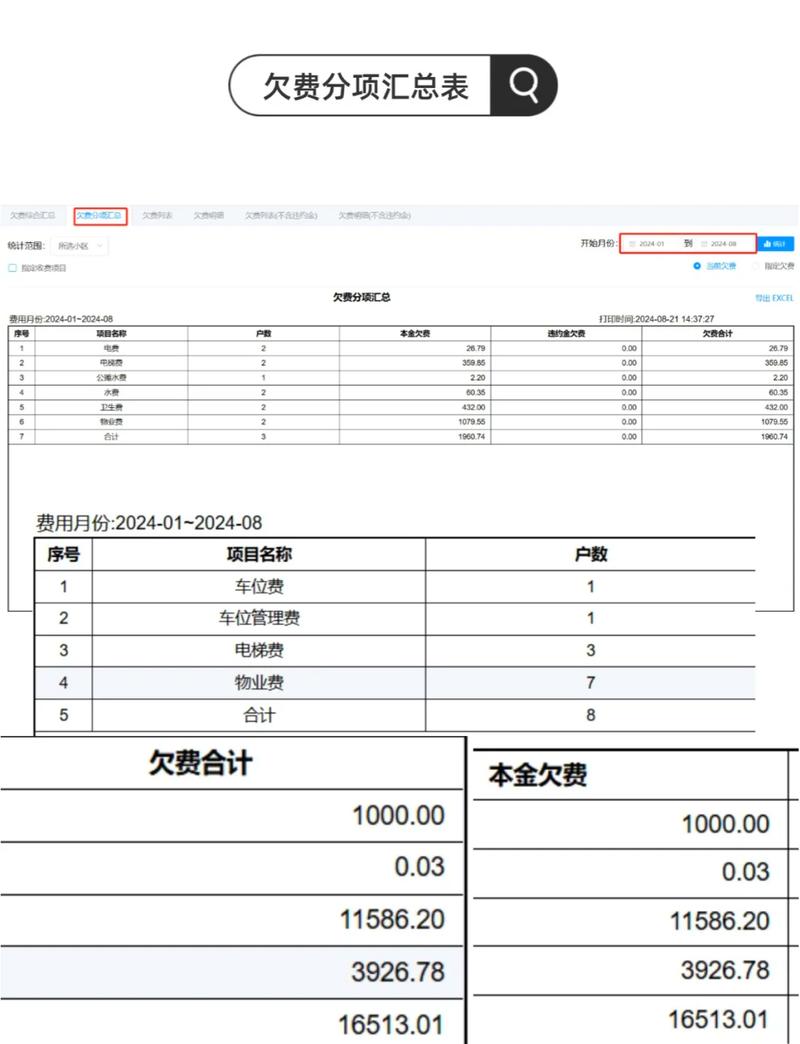
Task: Click the magnifier search icon beside 欠费分项汇总表
Action: [523, 85]
